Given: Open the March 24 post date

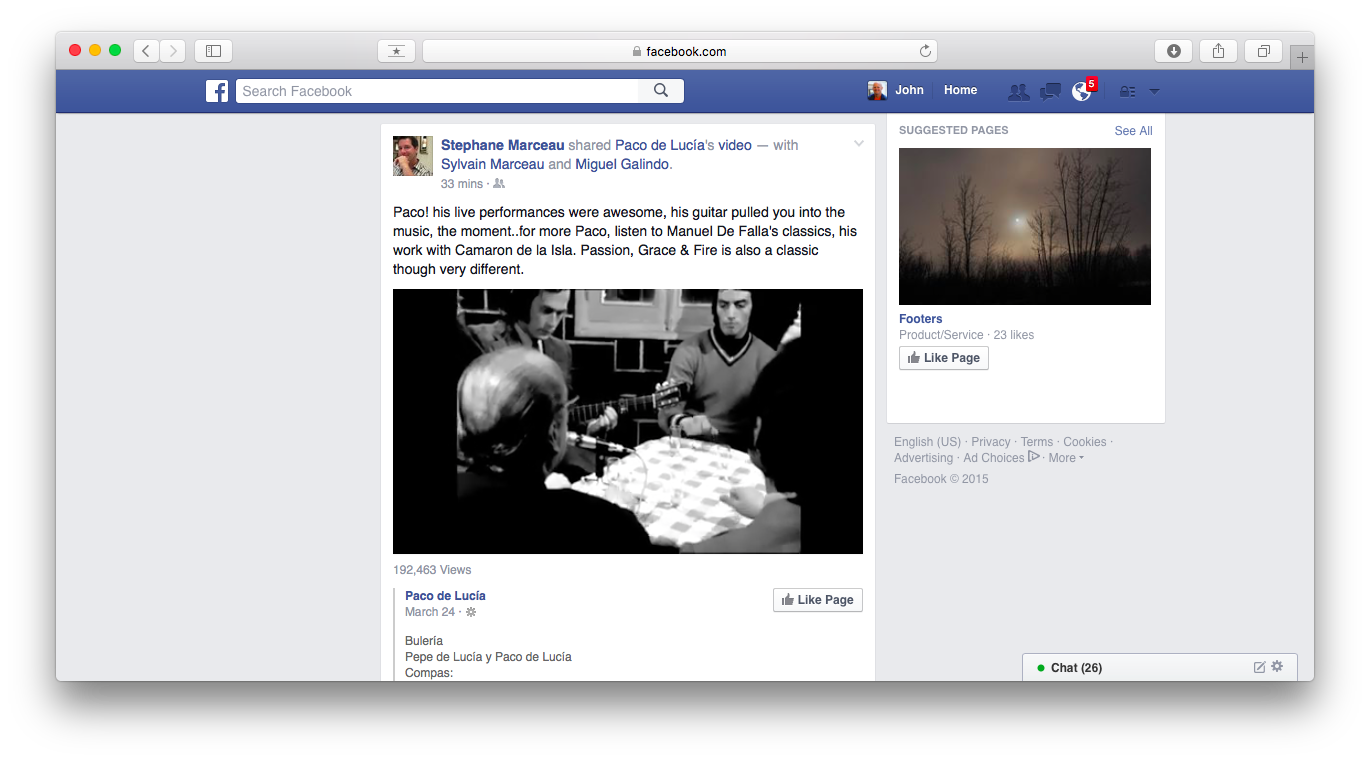Looking at the screenshot, I should [x=430, y=612].
